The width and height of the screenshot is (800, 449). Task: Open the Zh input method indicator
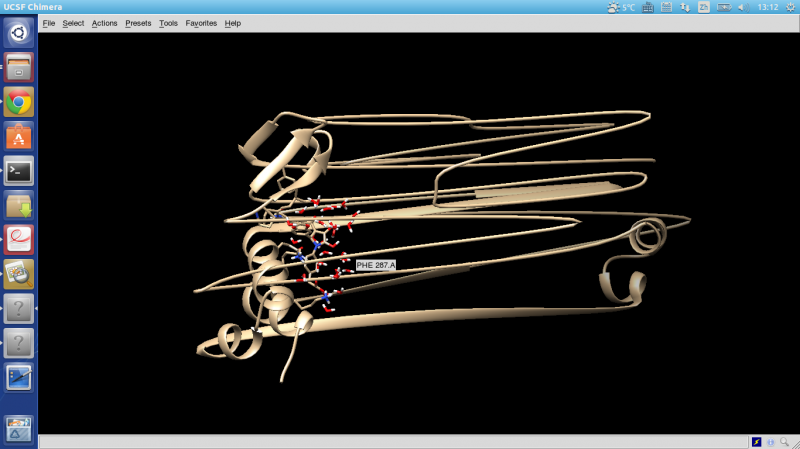pos(704,7)
